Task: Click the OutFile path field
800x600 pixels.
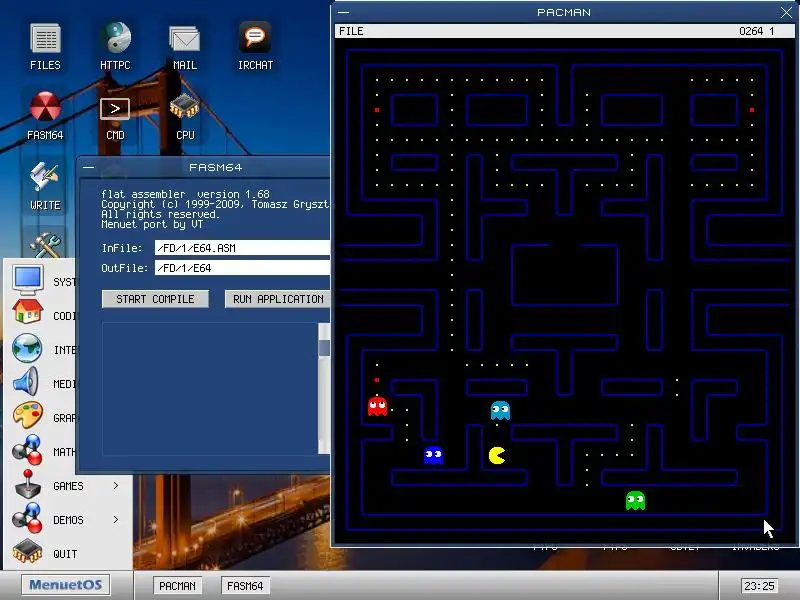Action: click(243, 268)
